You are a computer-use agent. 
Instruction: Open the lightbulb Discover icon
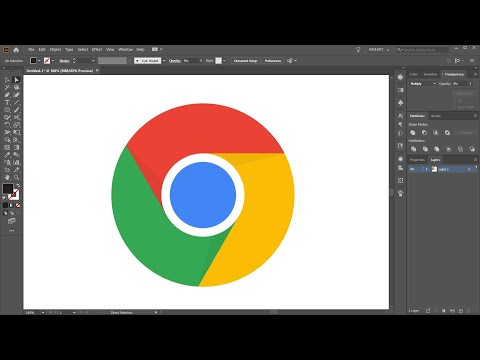pyautogui.click(x=358, y=50)
